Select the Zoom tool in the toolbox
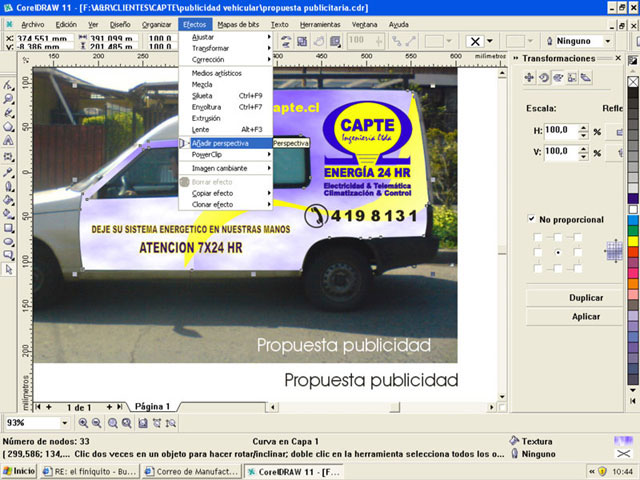This screenshot has height=480, width=640. click(x=8, y=99)
